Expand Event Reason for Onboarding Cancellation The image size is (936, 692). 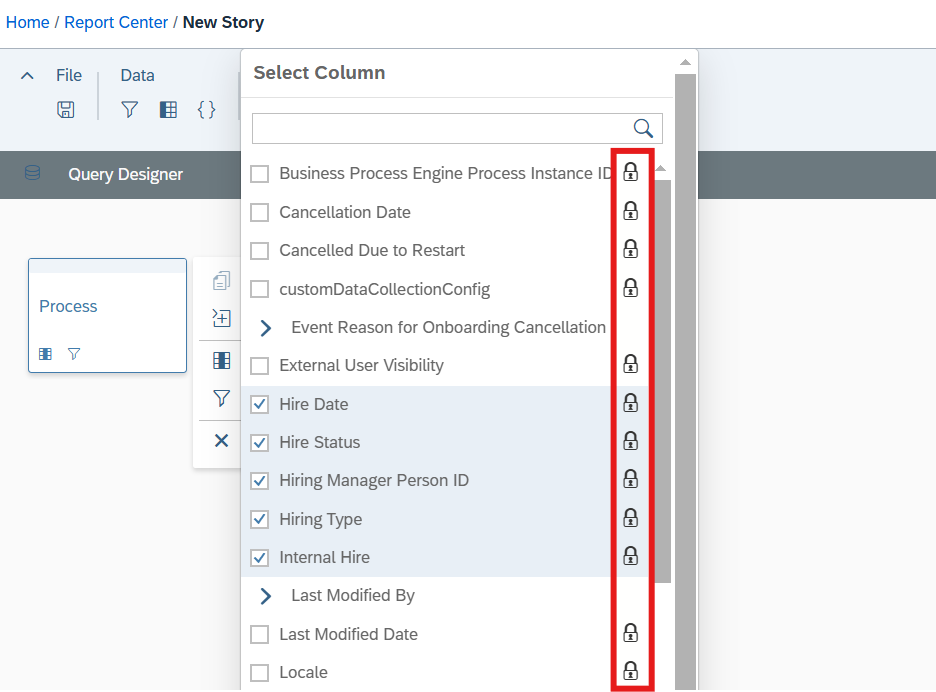tap(266, 328)
